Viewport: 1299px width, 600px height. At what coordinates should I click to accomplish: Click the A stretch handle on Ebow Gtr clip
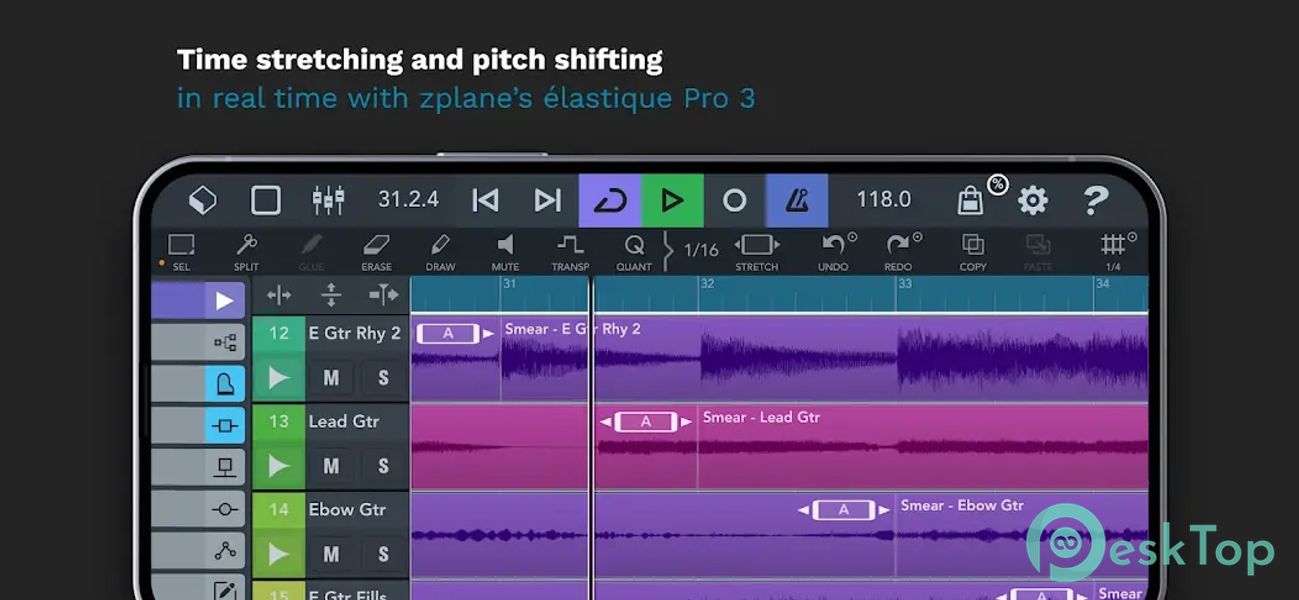(x=844, y=510)
